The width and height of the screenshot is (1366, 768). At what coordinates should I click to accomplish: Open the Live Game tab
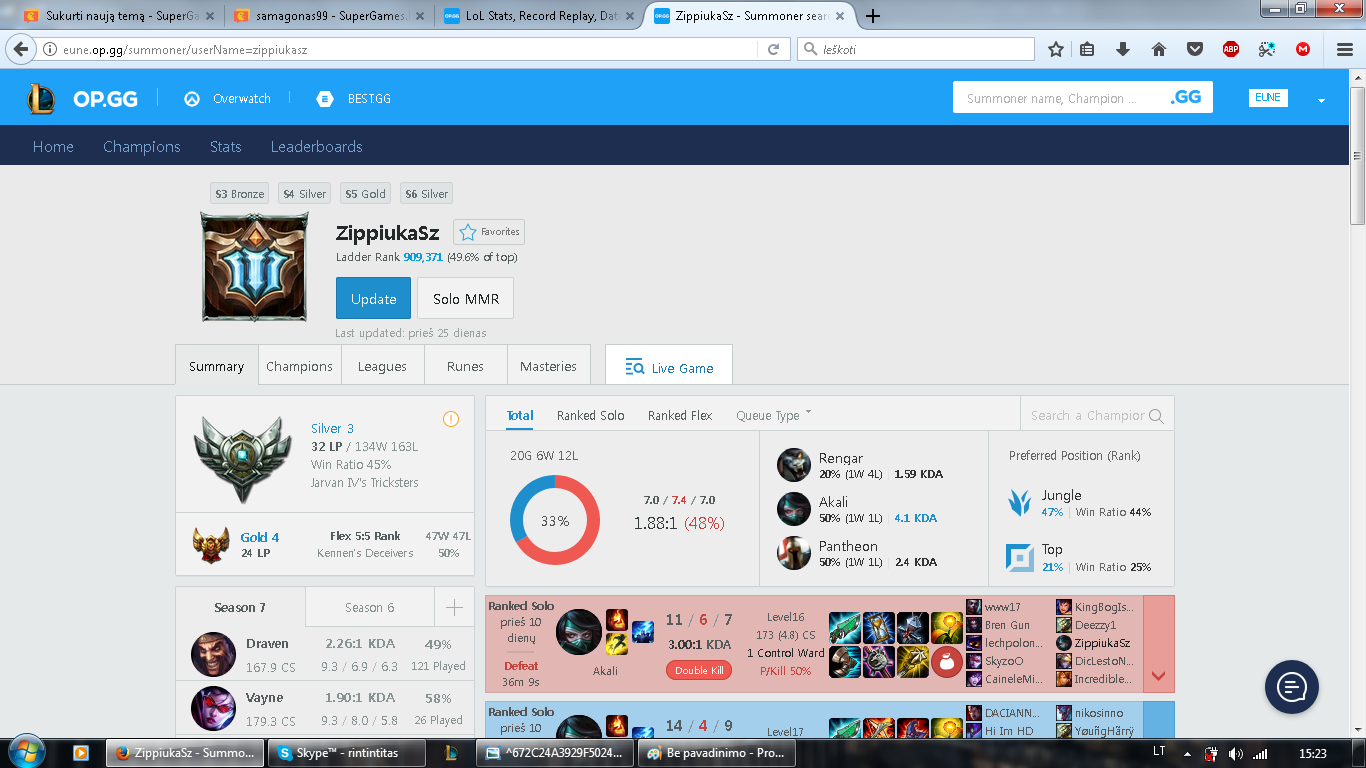[668, 366]
